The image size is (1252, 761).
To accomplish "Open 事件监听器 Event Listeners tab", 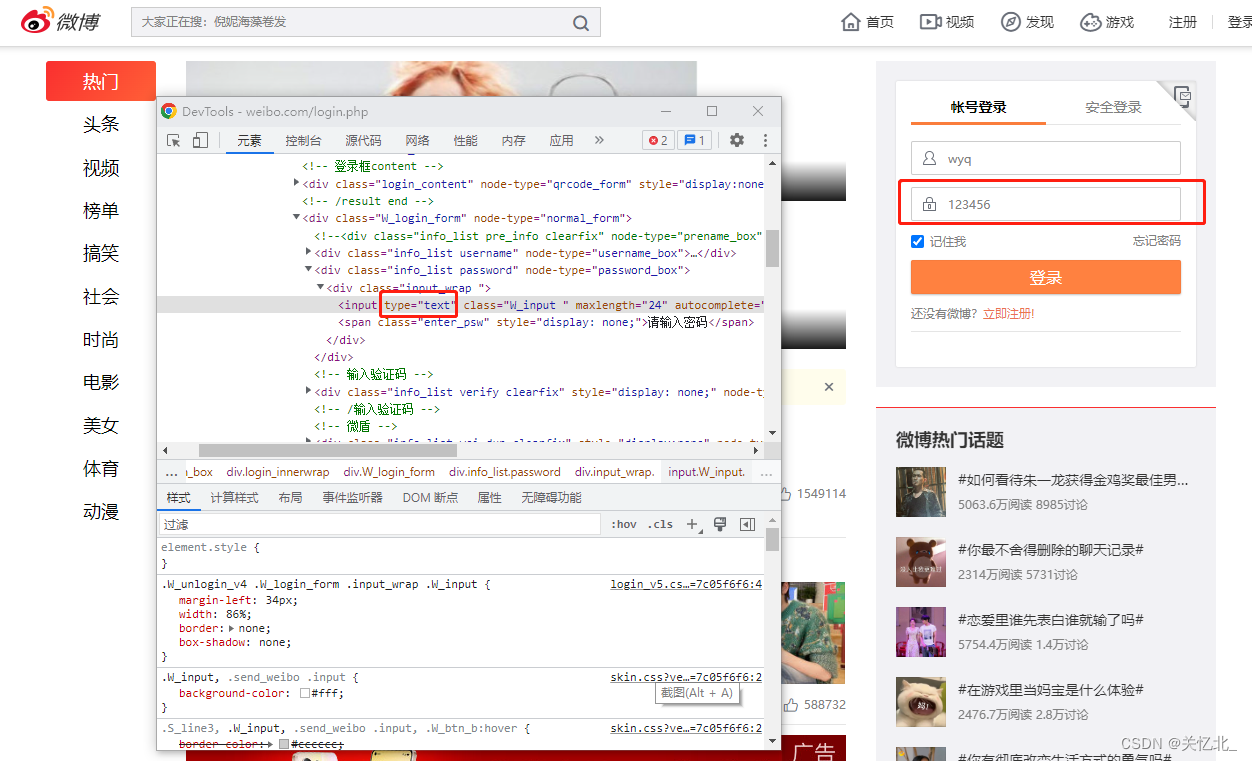I will (x=352, y=497).
